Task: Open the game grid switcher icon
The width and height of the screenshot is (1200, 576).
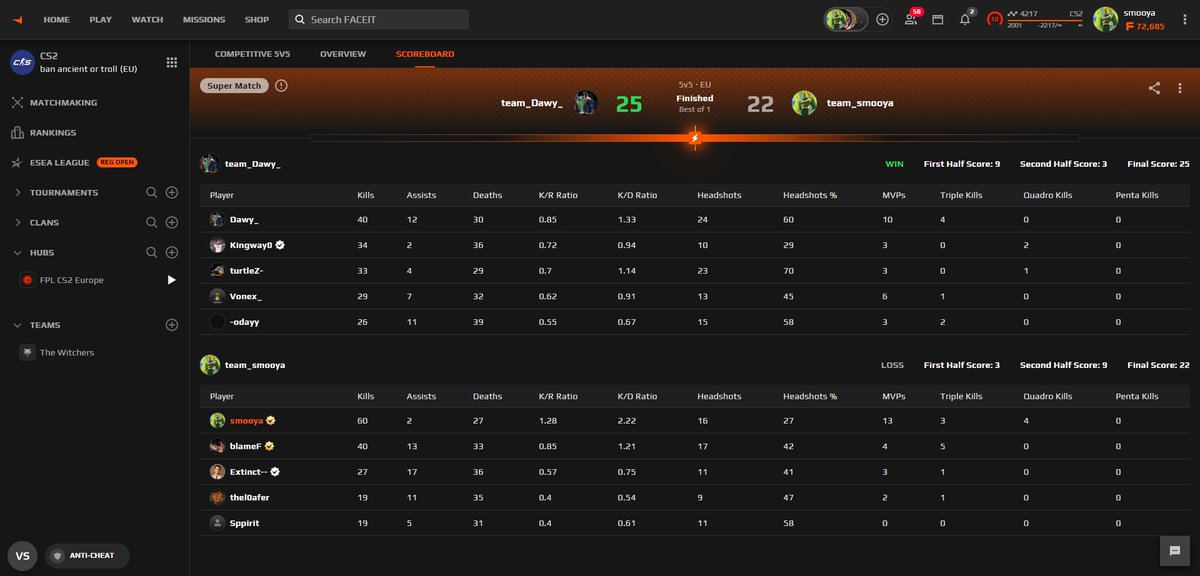Action: click(x=172, y=62)
